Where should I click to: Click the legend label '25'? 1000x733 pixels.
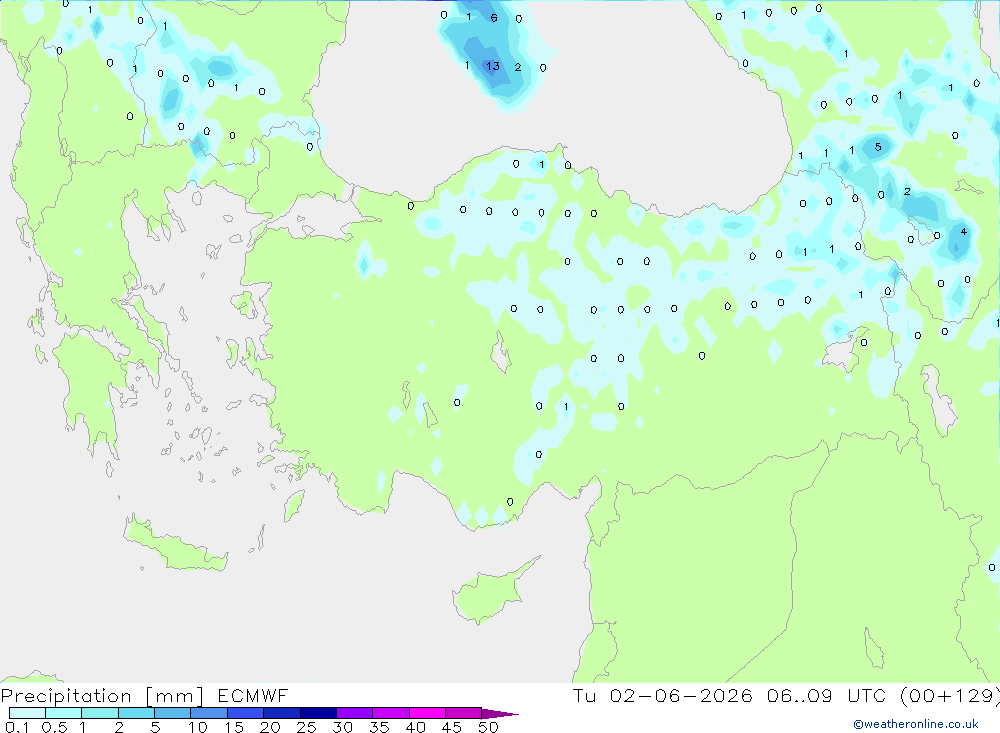point(306,727)
